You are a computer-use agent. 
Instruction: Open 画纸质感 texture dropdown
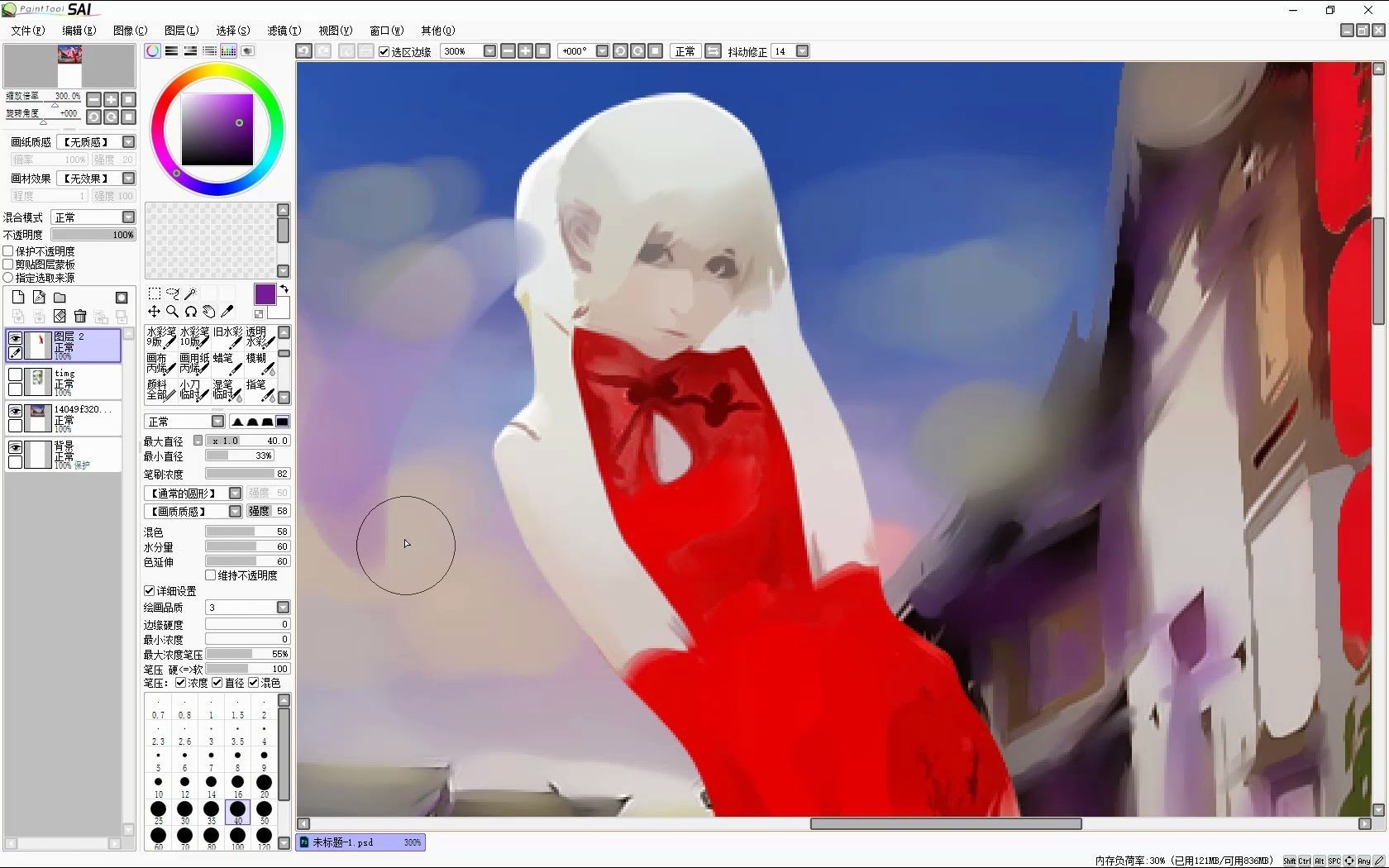click(128, 142)
